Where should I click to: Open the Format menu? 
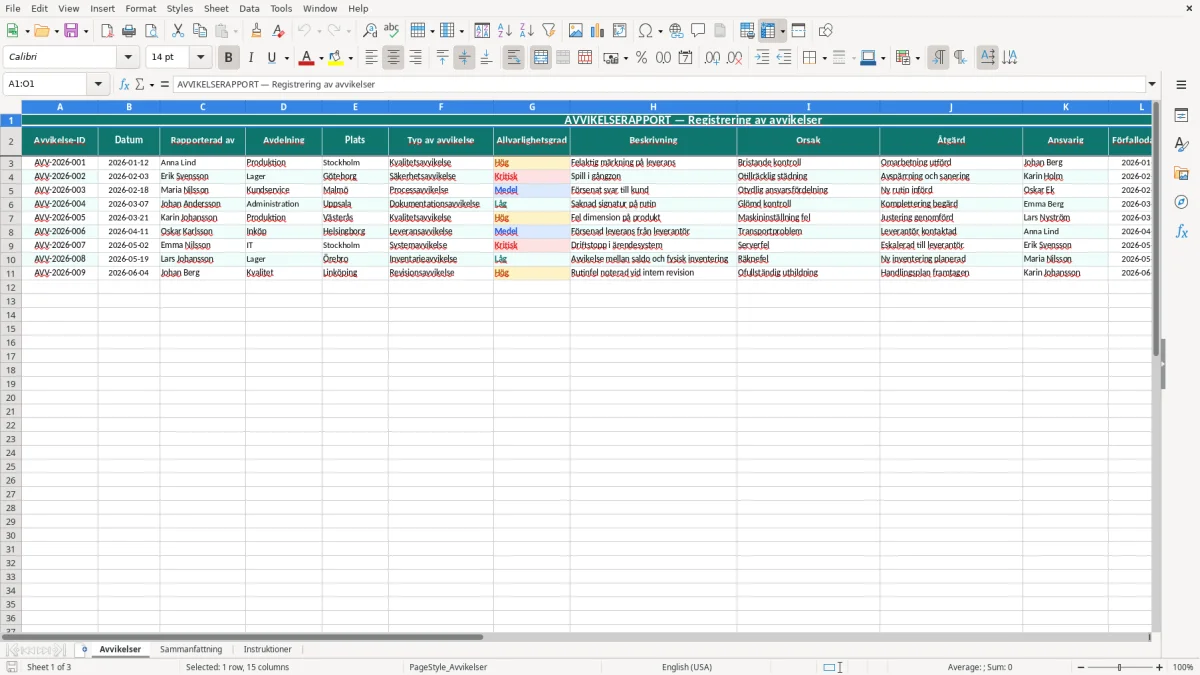(140, 8)
